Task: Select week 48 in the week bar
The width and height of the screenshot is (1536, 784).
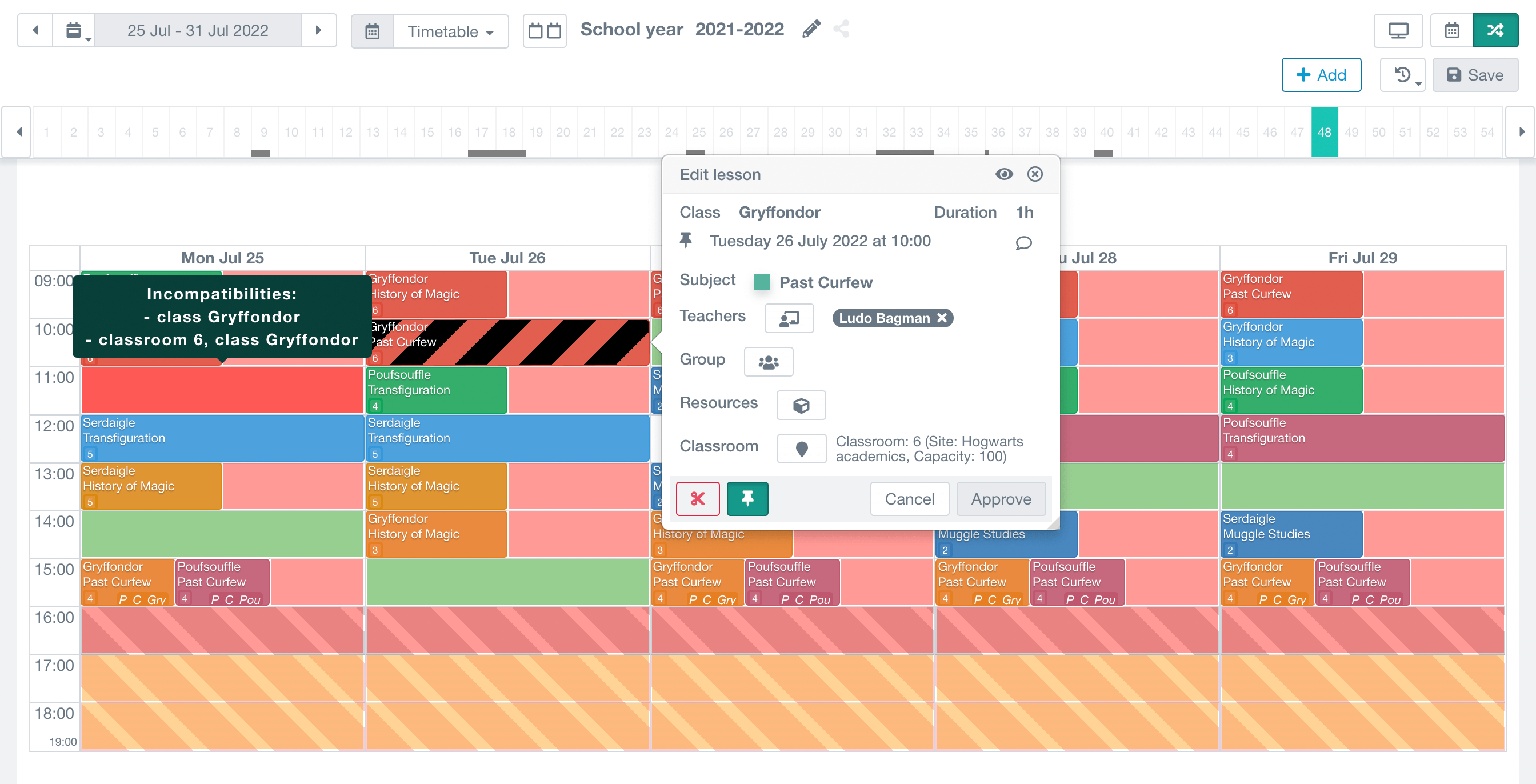Action: [1325, 132]
